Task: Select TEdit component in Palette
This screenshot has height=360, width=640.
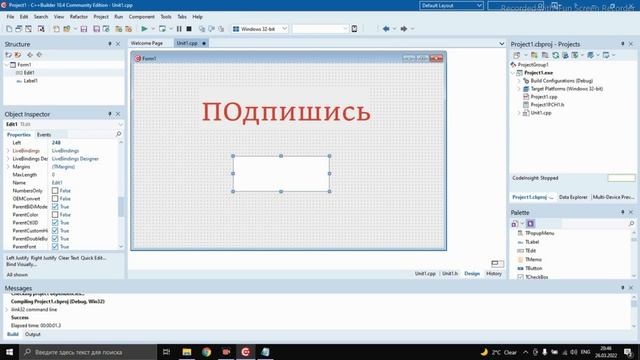Action: tap(530, 251)
